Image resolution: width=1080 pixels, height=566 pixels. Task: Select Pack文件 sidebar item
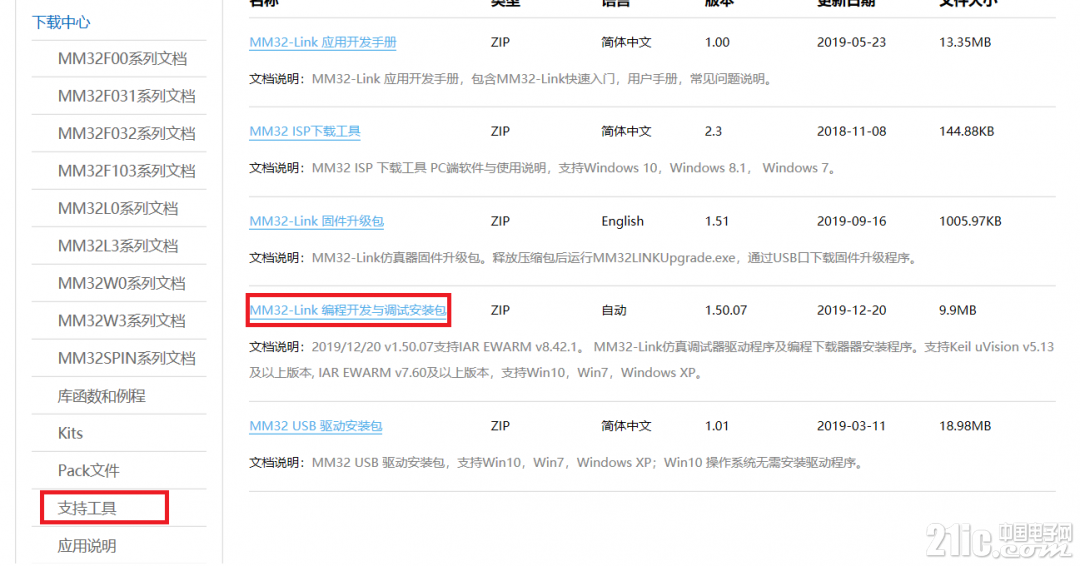pyautogui.click(x=88, y=470)
